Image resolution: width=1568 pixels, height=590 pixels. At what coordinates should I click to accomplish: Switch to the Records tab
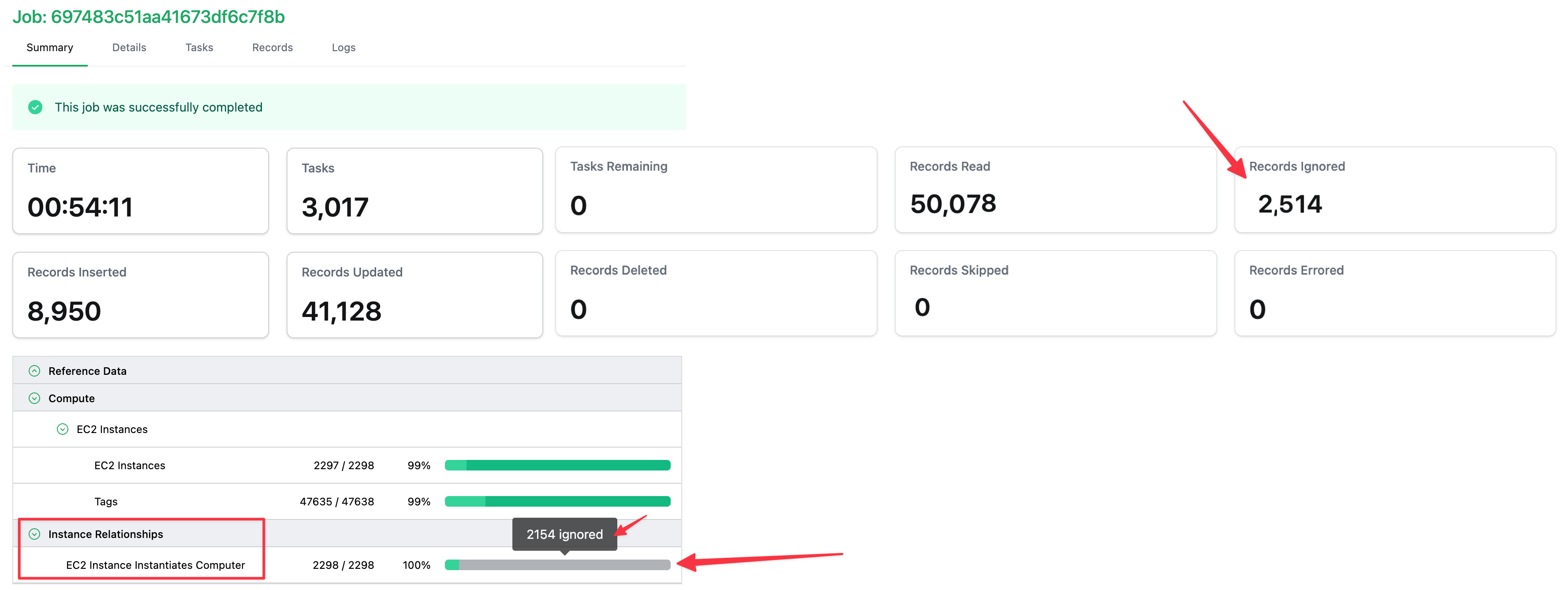[272, 48]
